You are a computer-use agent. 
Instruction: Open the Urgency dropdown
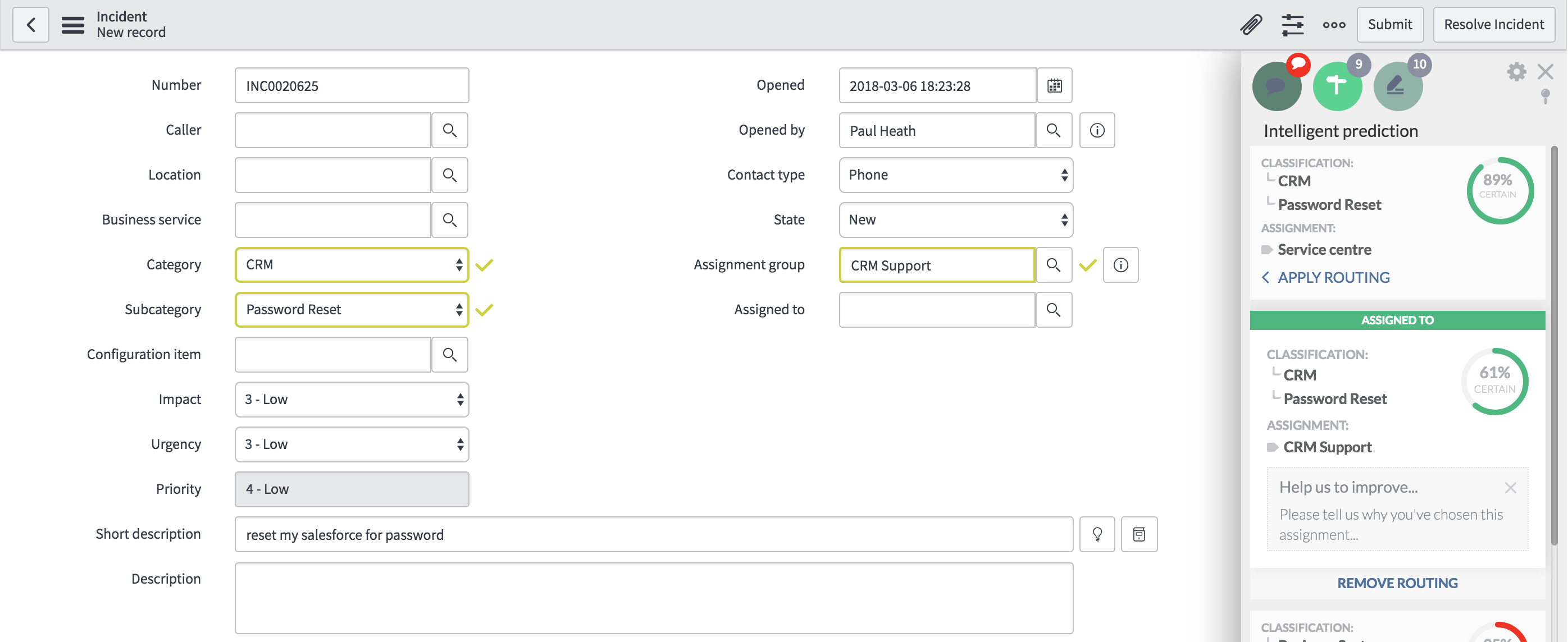point(351,445)
